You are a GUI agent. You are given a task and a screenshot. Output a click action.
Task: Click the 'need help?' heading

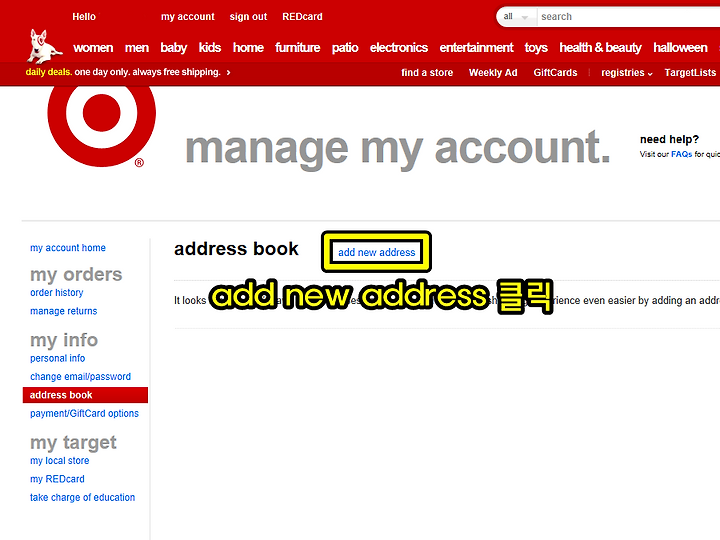point(669,140)
